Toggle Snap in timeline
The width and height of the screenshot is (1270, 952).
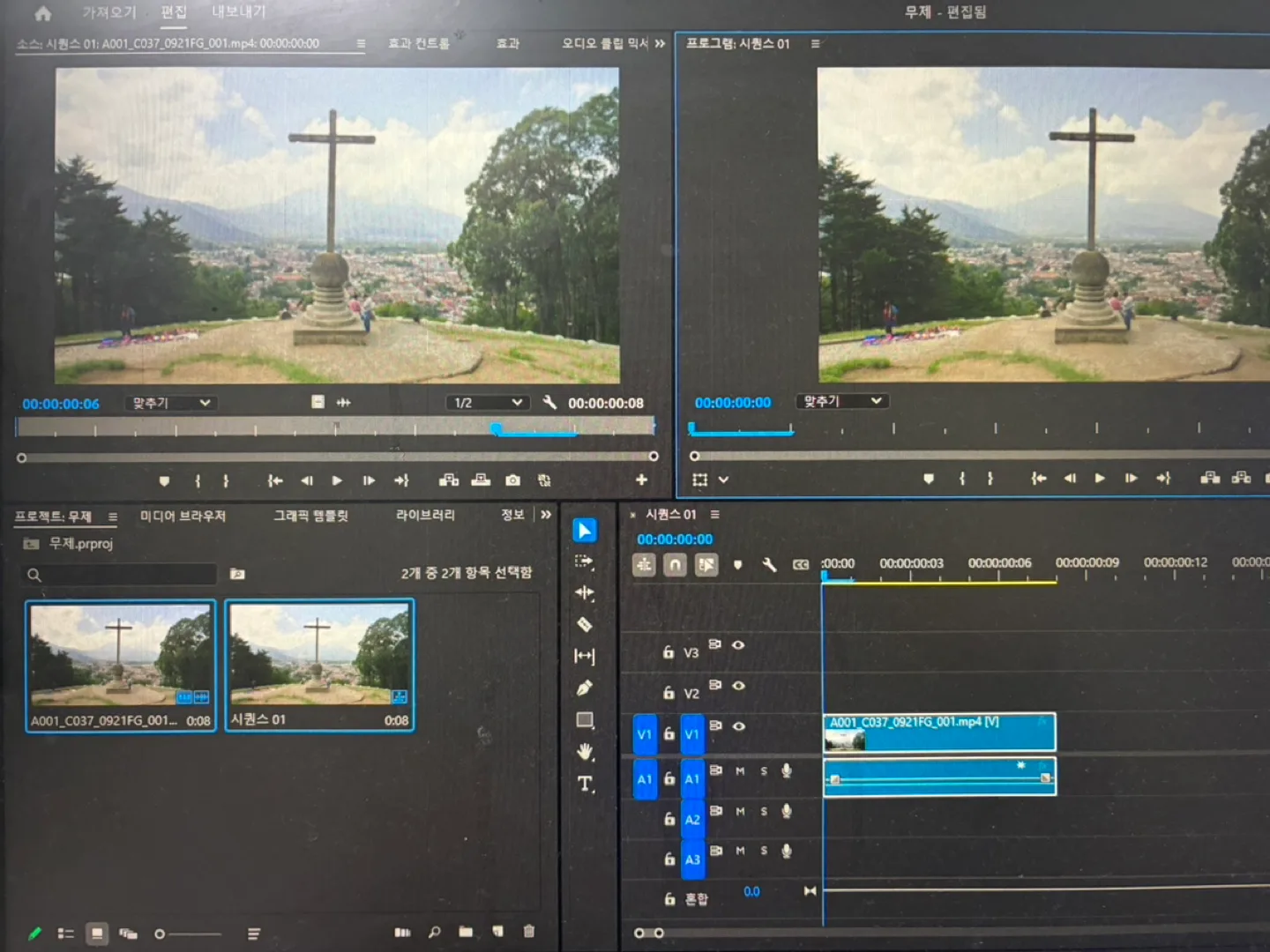point(675,565)
